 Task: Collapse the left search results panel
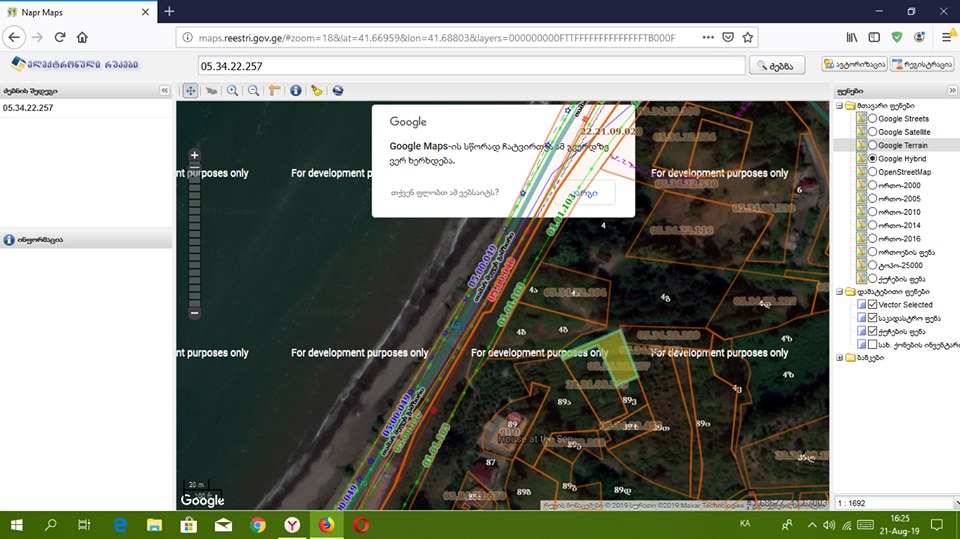click(x=165, y=91)
